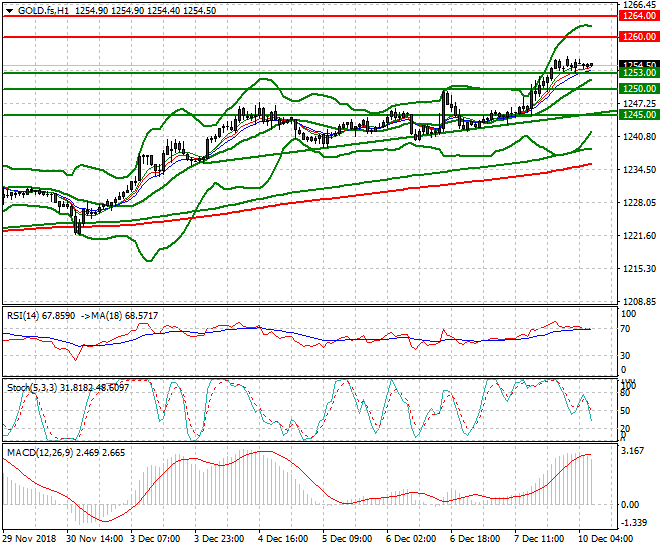This screenshot has width=660, height=550.
Task: Select the green 1250.00 level label
Action: 639,89
